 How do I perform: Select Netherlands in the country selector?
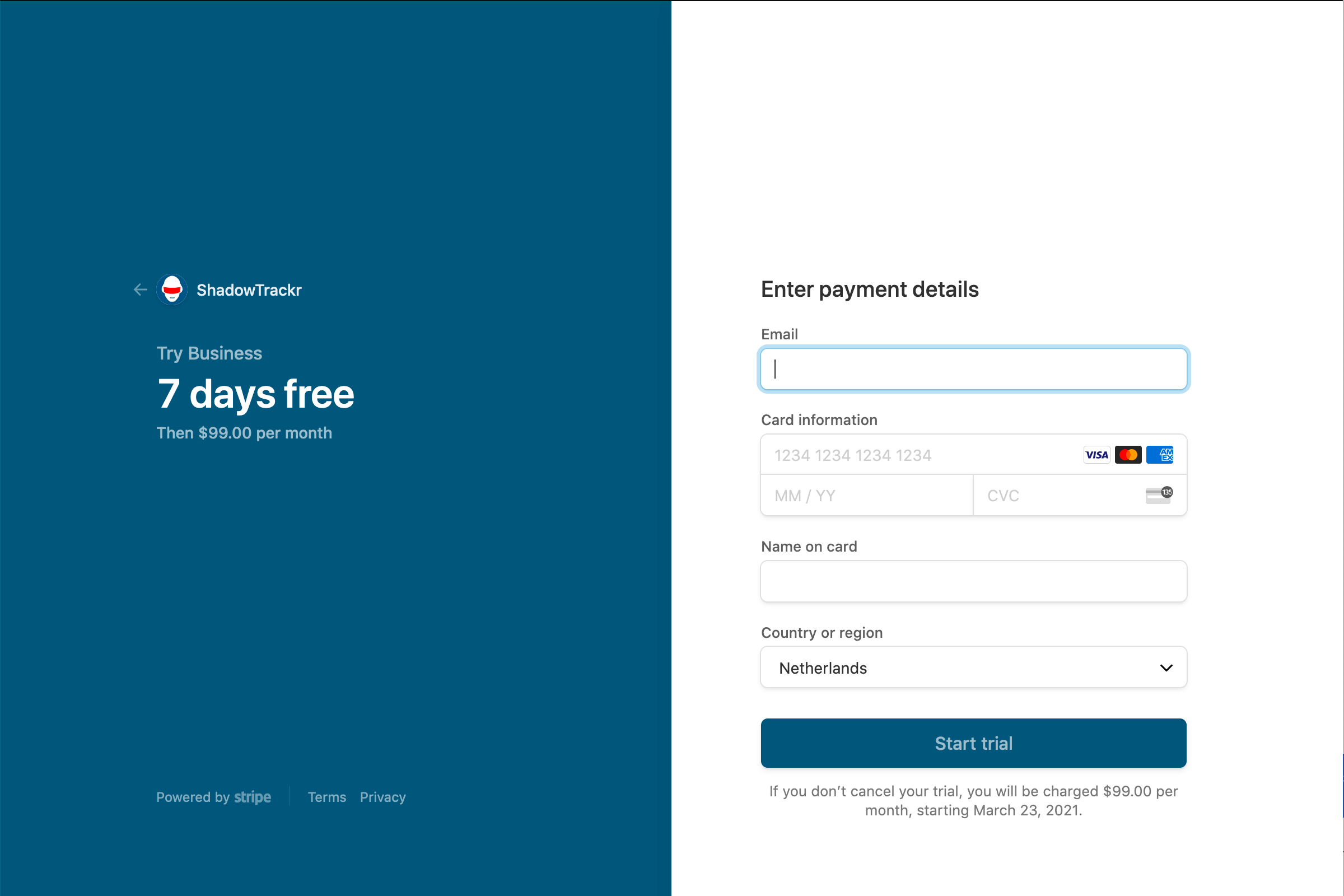[x=973, y=668]
